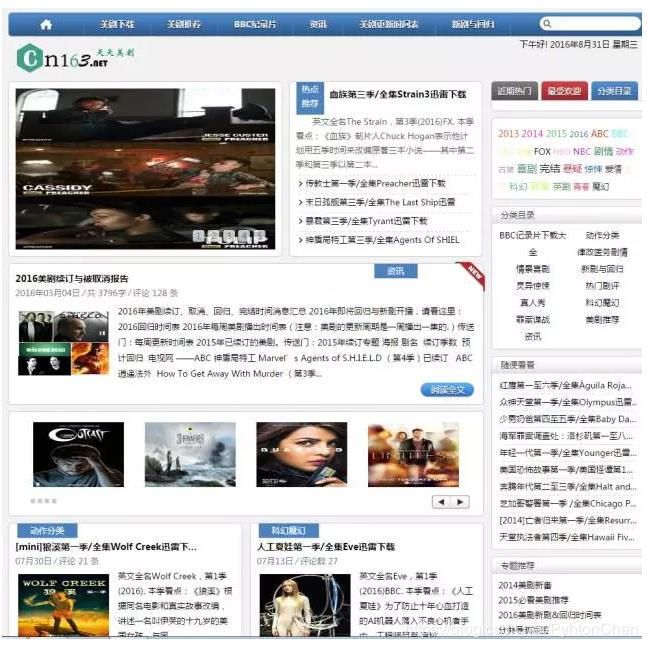Click the Cn163.net site logo
The height and width of the screenshot is (648, 647).
click(x=74, y=59)
